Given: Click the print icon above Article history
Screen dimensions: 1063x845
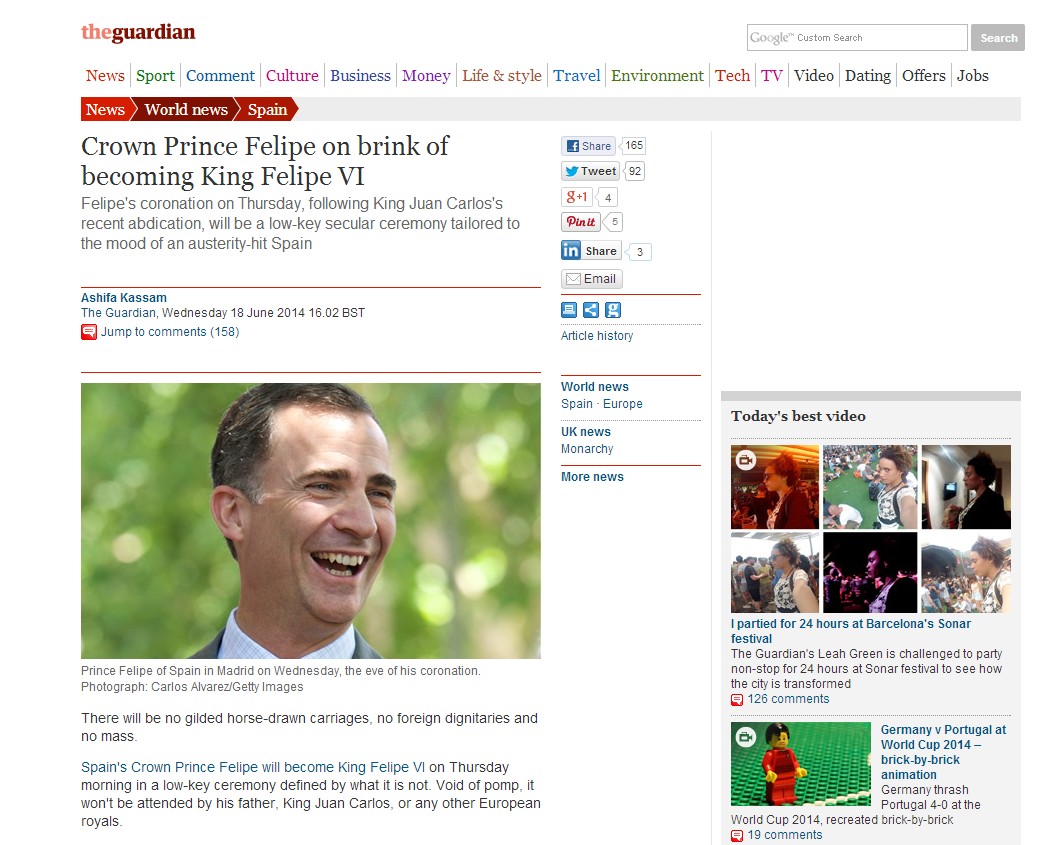Looking at the screenshot, I should (x=569, y=310).
